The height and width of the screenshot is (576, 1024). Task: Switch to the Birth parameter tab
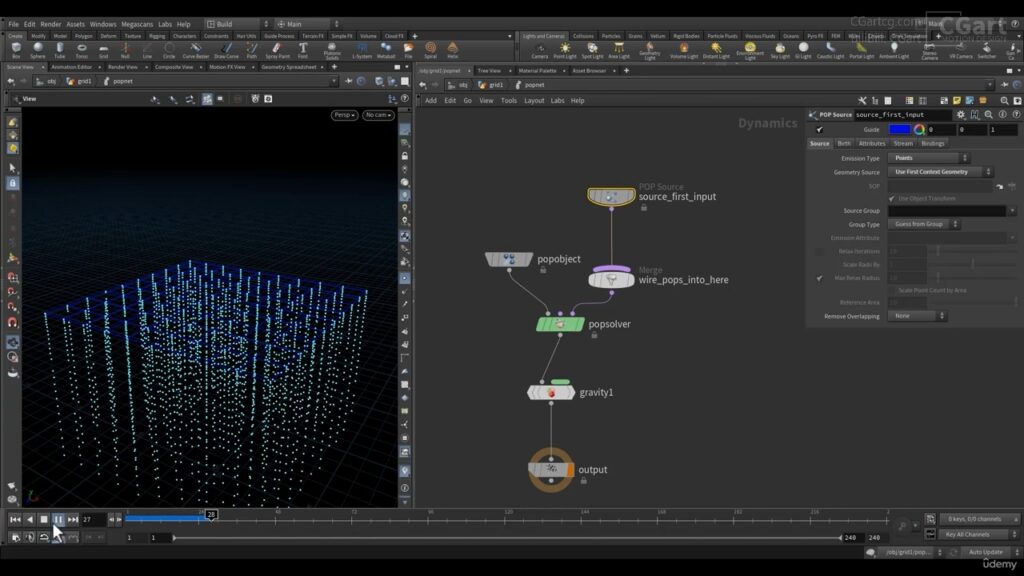(844, 144)
